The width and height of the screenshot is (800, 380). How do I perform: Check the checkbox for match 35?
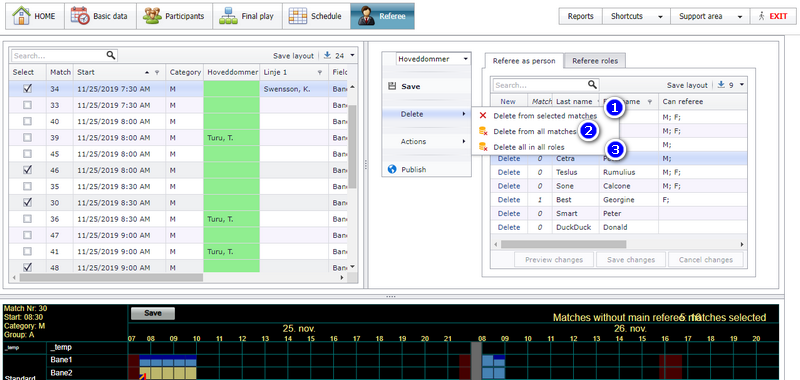click(x=28, y=186)
